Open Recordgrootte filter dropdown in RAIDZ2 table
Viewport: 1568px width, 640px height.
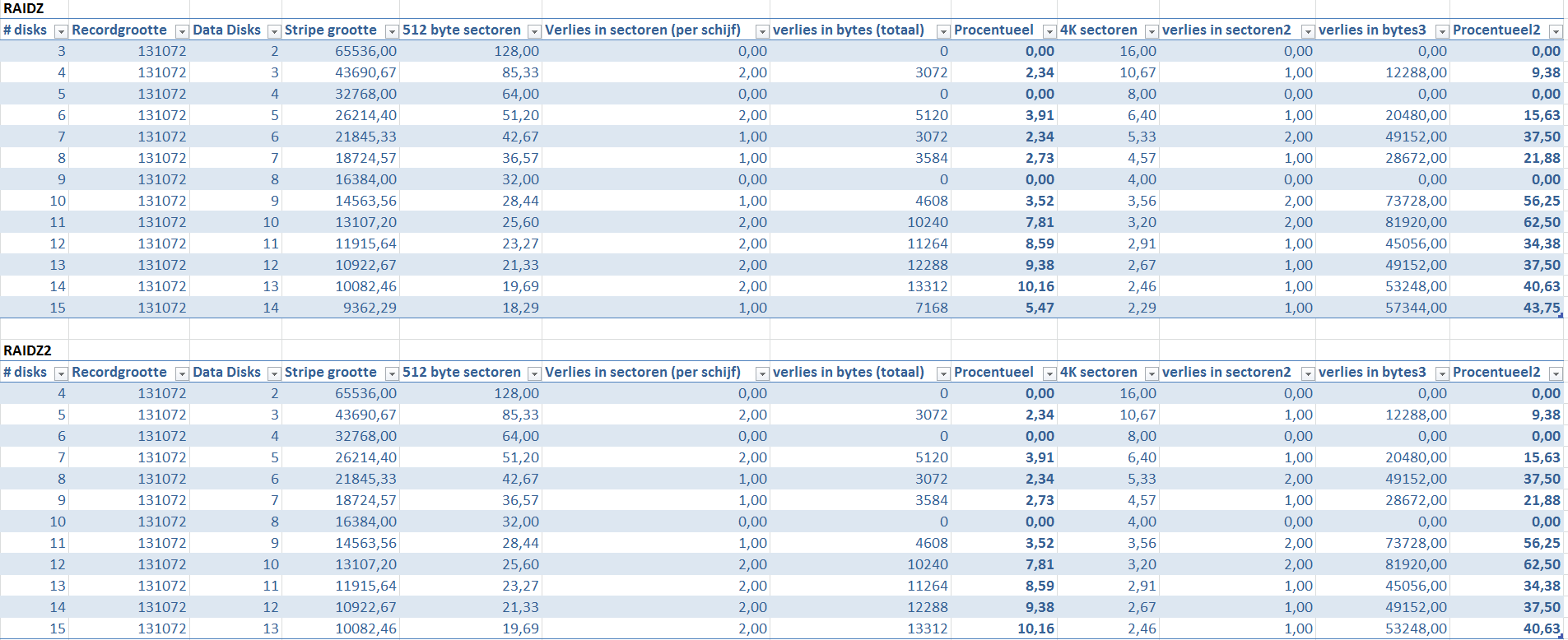click(x=182, y=373)
